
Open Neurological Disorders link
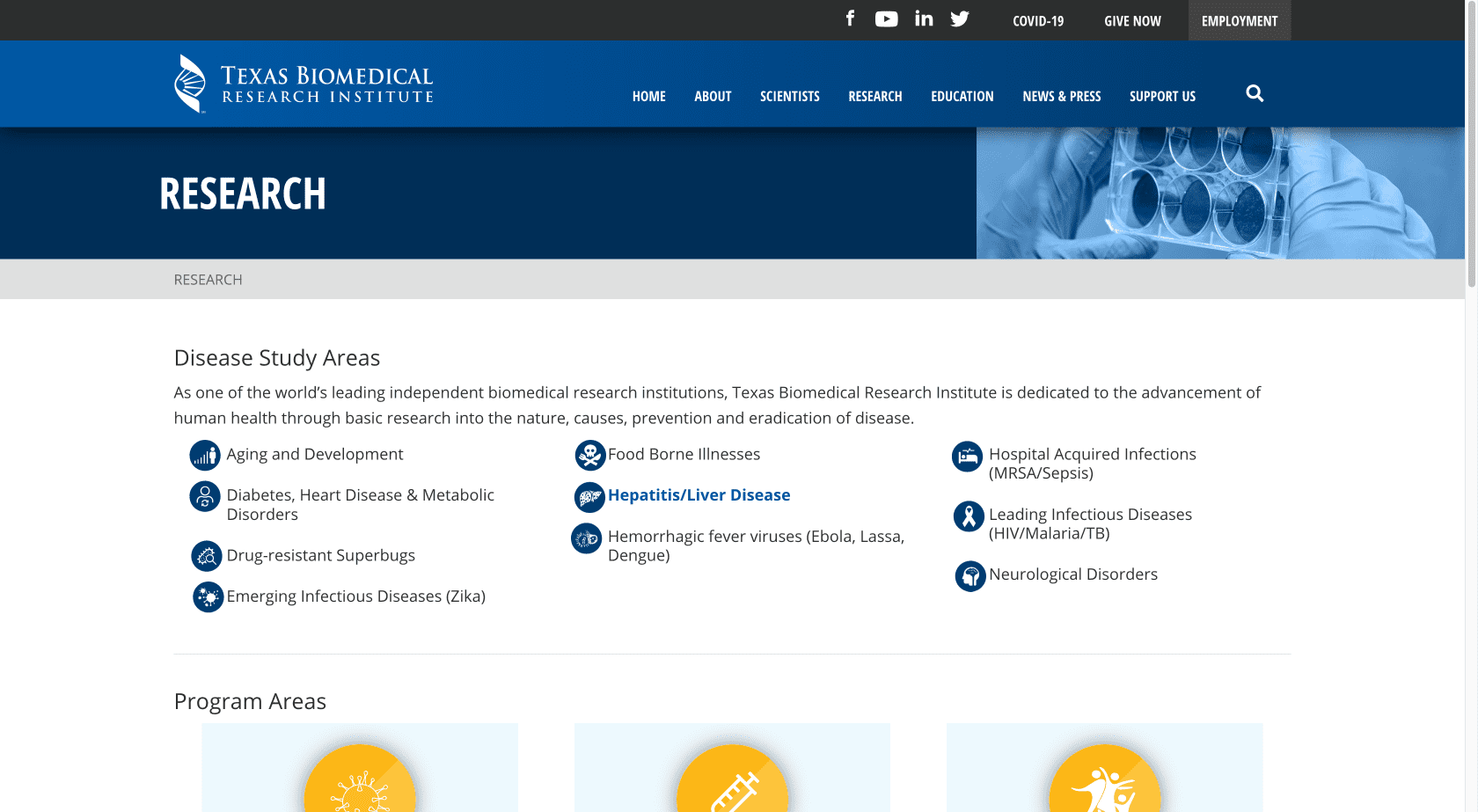tap(1073, 574)
